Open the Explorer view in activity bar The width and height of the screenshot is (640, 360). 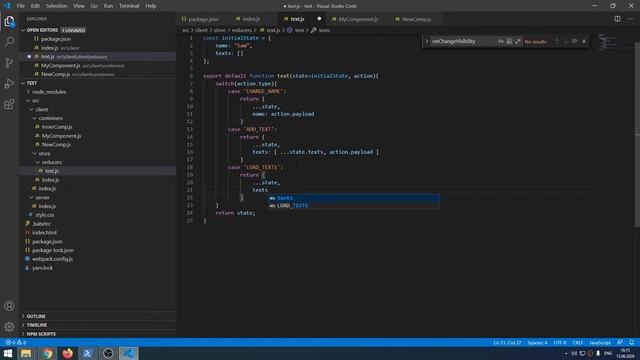[9, 22]
